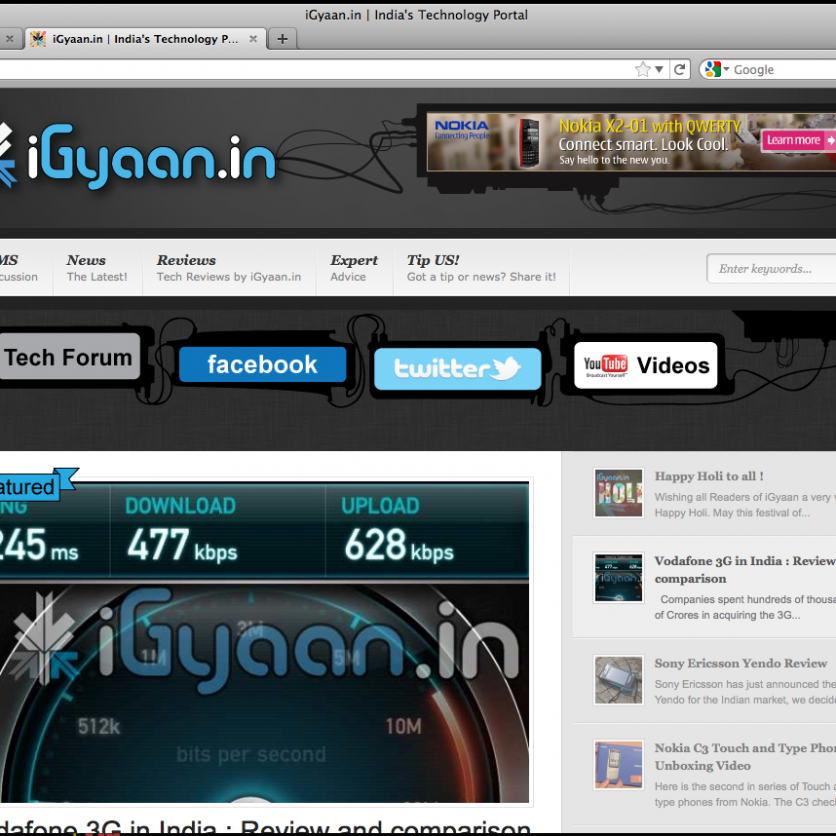Open the Tech Forum button
The height and width of the screenshot is (836, 836).
click(x=68, y=358)
